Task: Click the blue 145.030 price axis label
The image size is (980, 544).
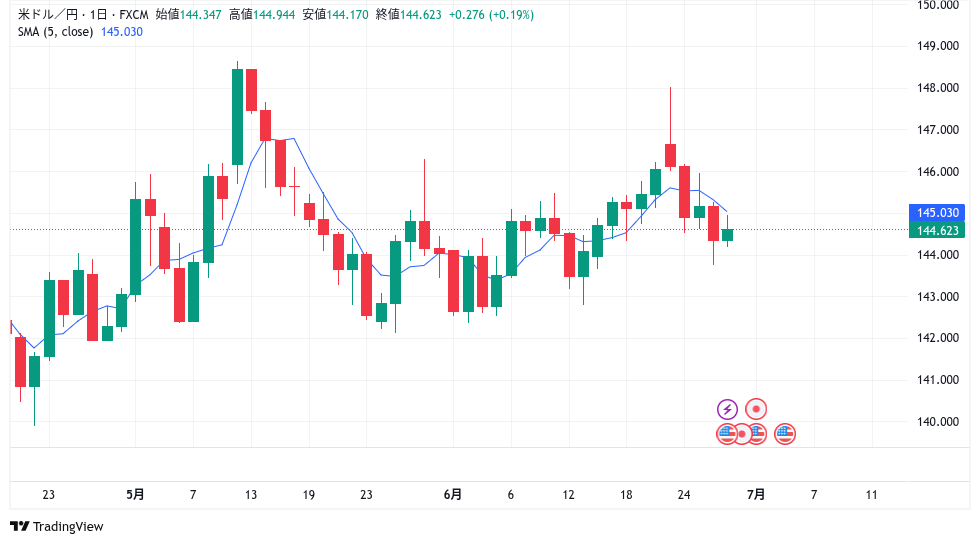Action: pyautogui.click(x=937, y=213)
